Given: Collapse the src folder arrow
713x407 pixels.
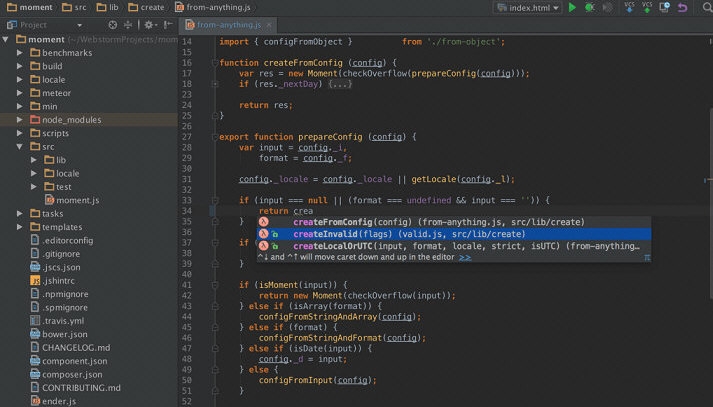Looking at the screenshot, I should [20, 146].
